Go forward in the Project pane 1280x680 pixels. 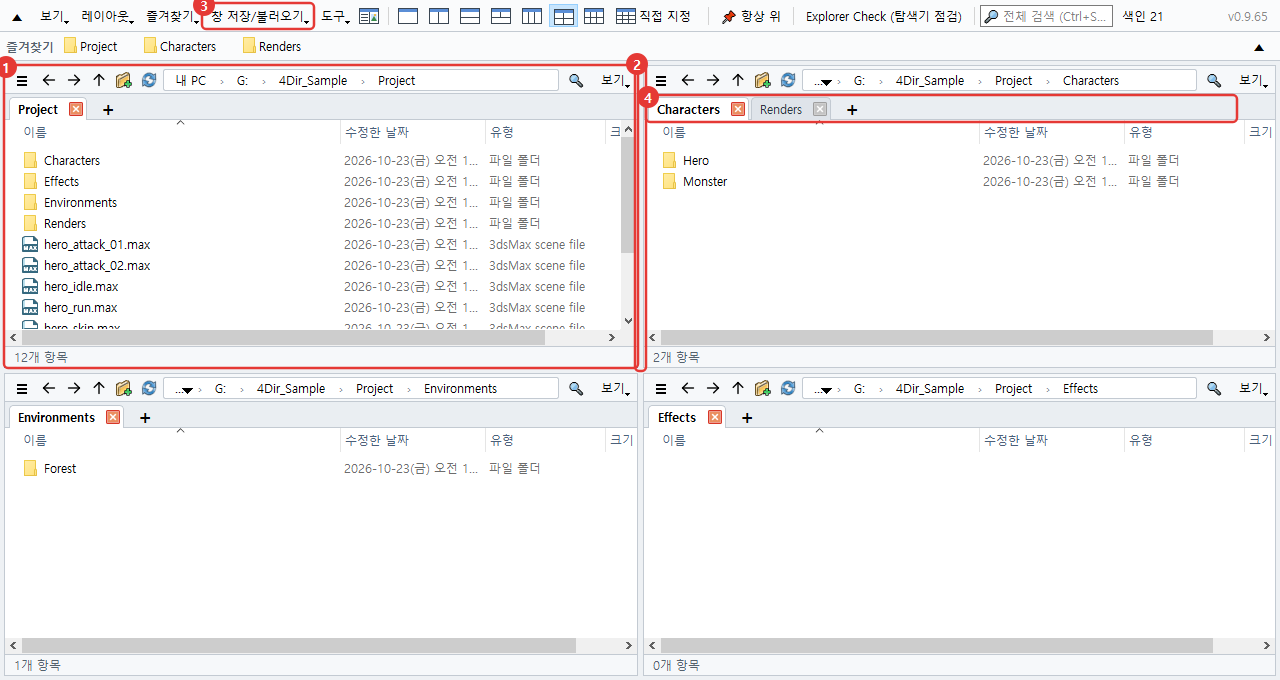[x=74, y=81]
